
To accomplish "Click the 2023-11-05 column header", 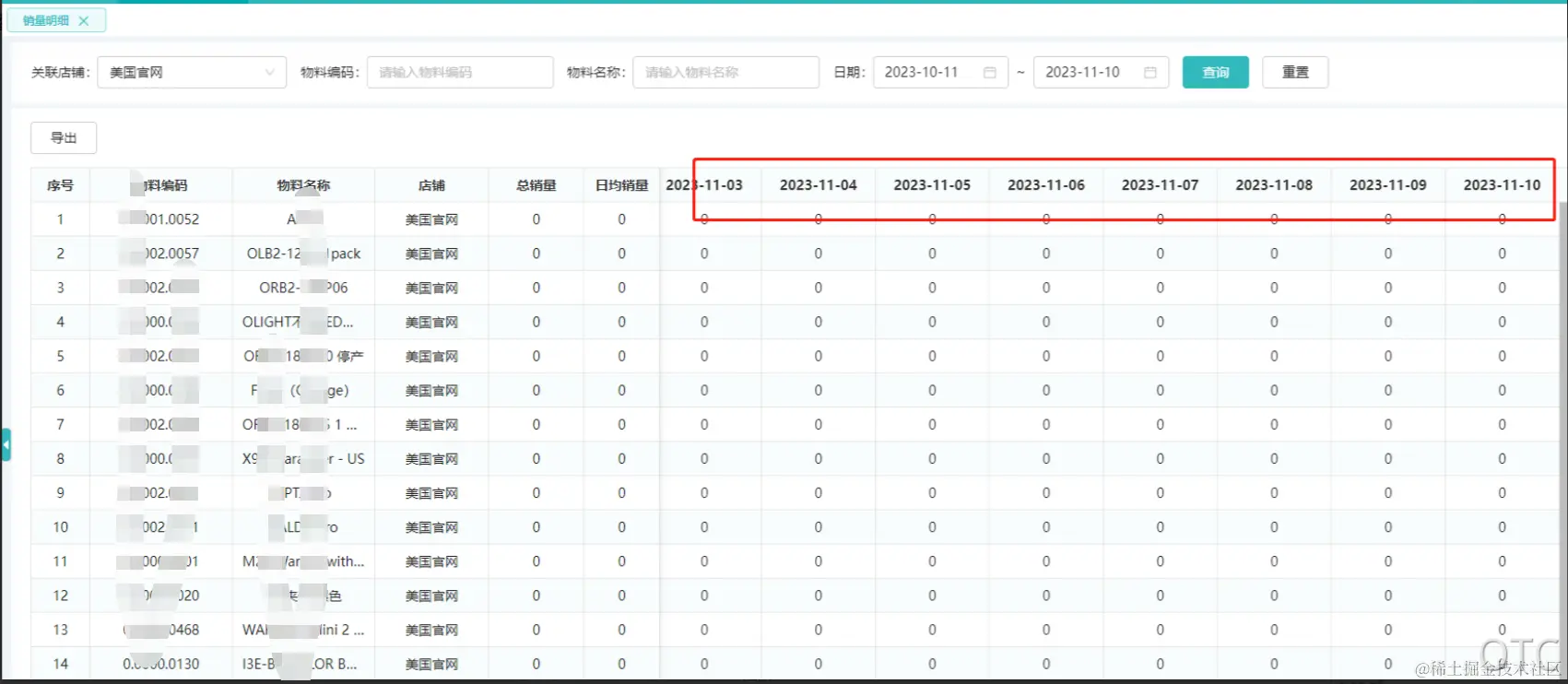I will click(932, 185).
